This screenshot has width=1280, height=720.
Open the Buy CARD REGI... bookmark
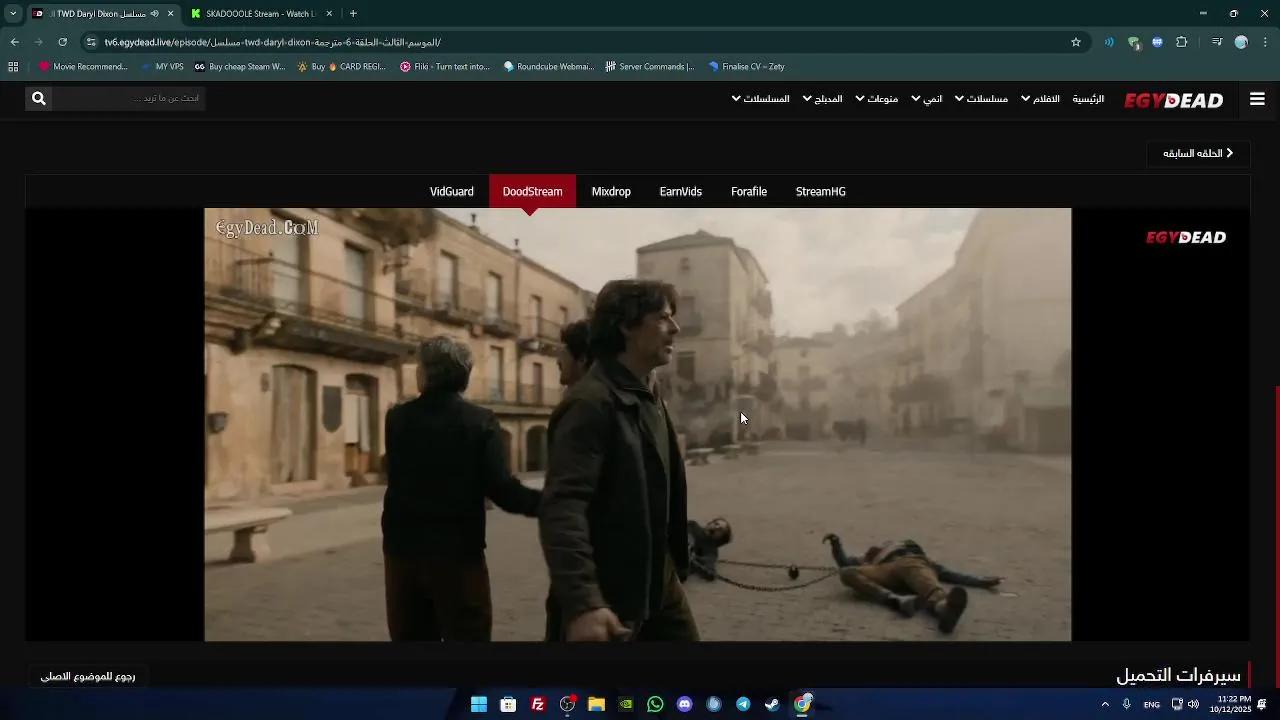click(342, 67)
